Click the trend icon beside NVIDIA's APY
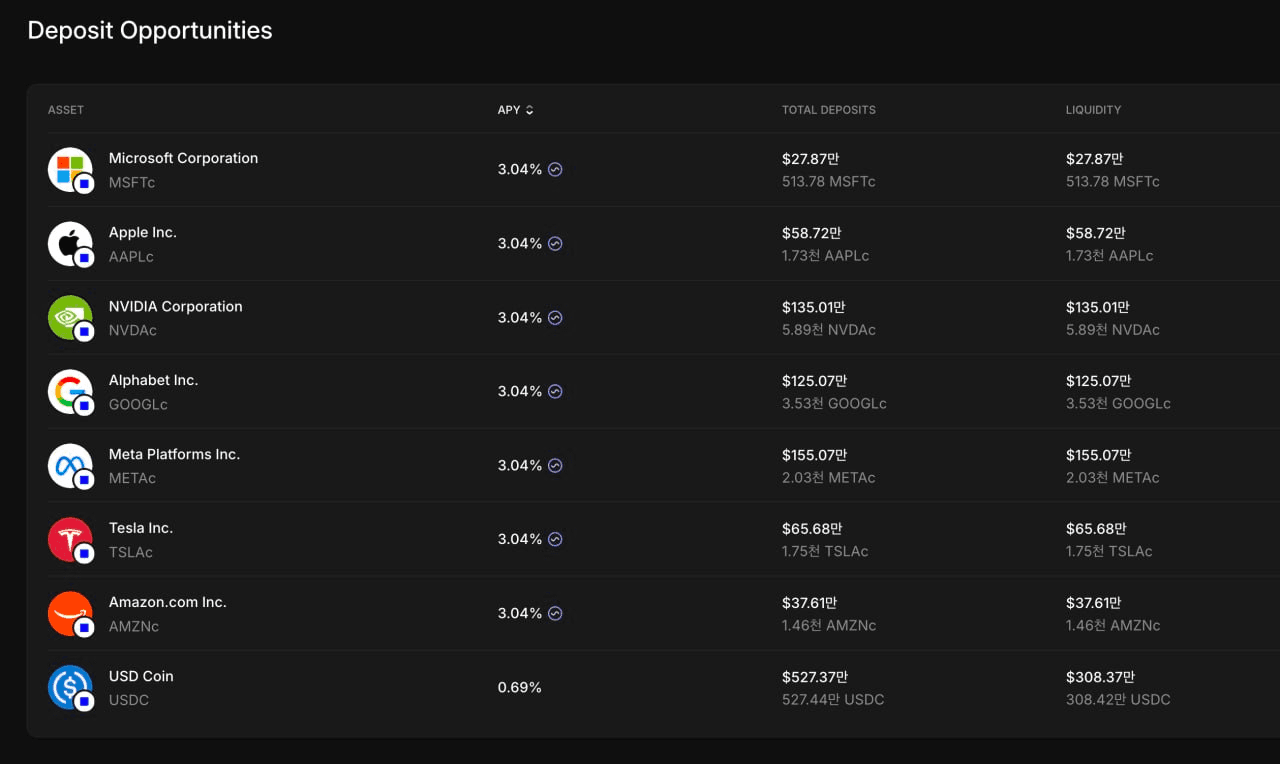1280x764 pixels. (x=555, y=317)
